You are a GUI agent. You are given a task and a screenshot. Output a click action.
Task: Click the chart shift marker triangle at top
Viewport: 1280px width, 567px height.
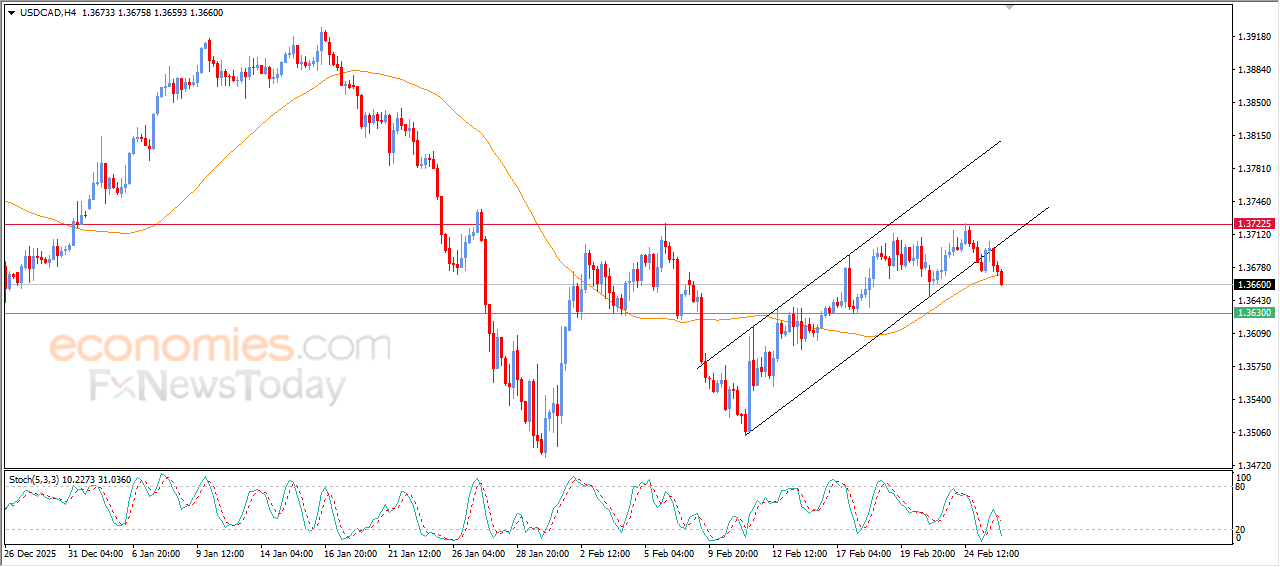coord(1011,8)
